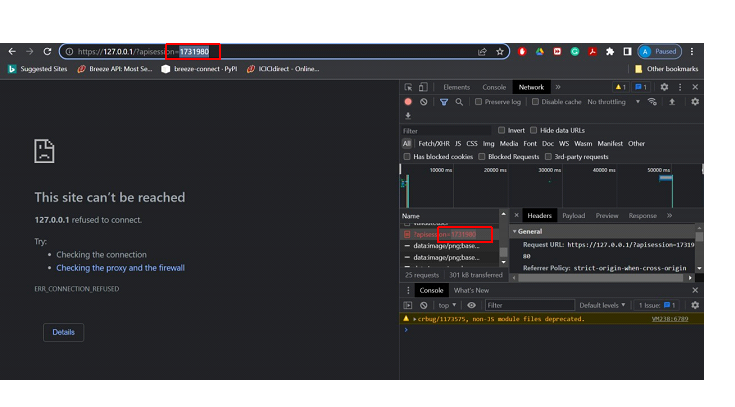Bookmark this page with star icon
The image size is (735, 407).
pyautogui.click(x=500, y=51)
